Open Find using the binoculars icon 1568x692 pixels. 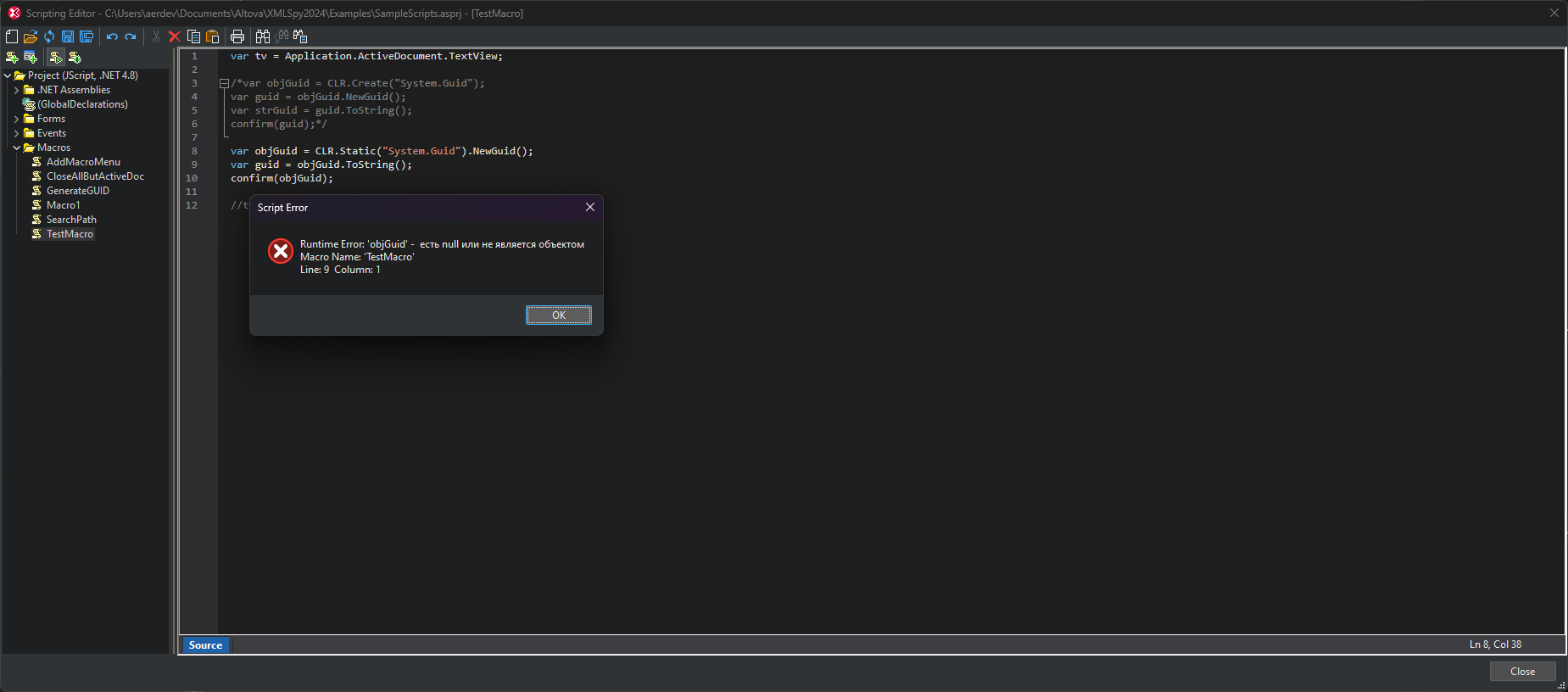point(263,36)
